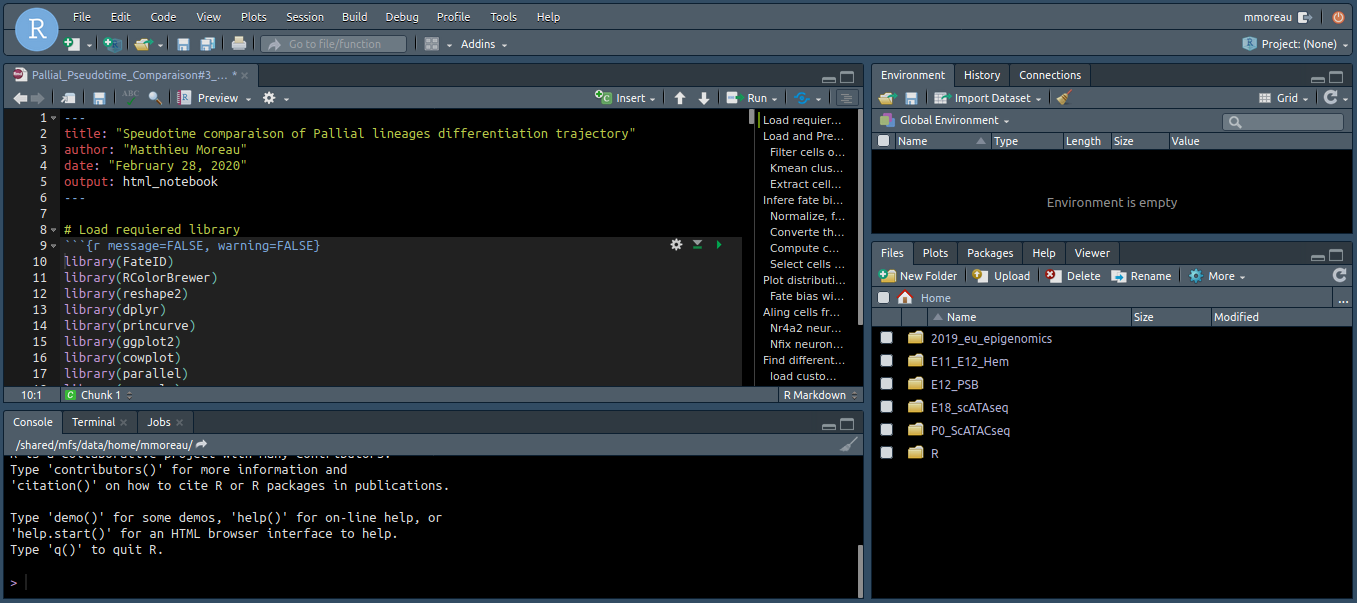Viewport: 1357px width, 603px height.
Task: Switch to the History tab
Action: click(982, 75)
